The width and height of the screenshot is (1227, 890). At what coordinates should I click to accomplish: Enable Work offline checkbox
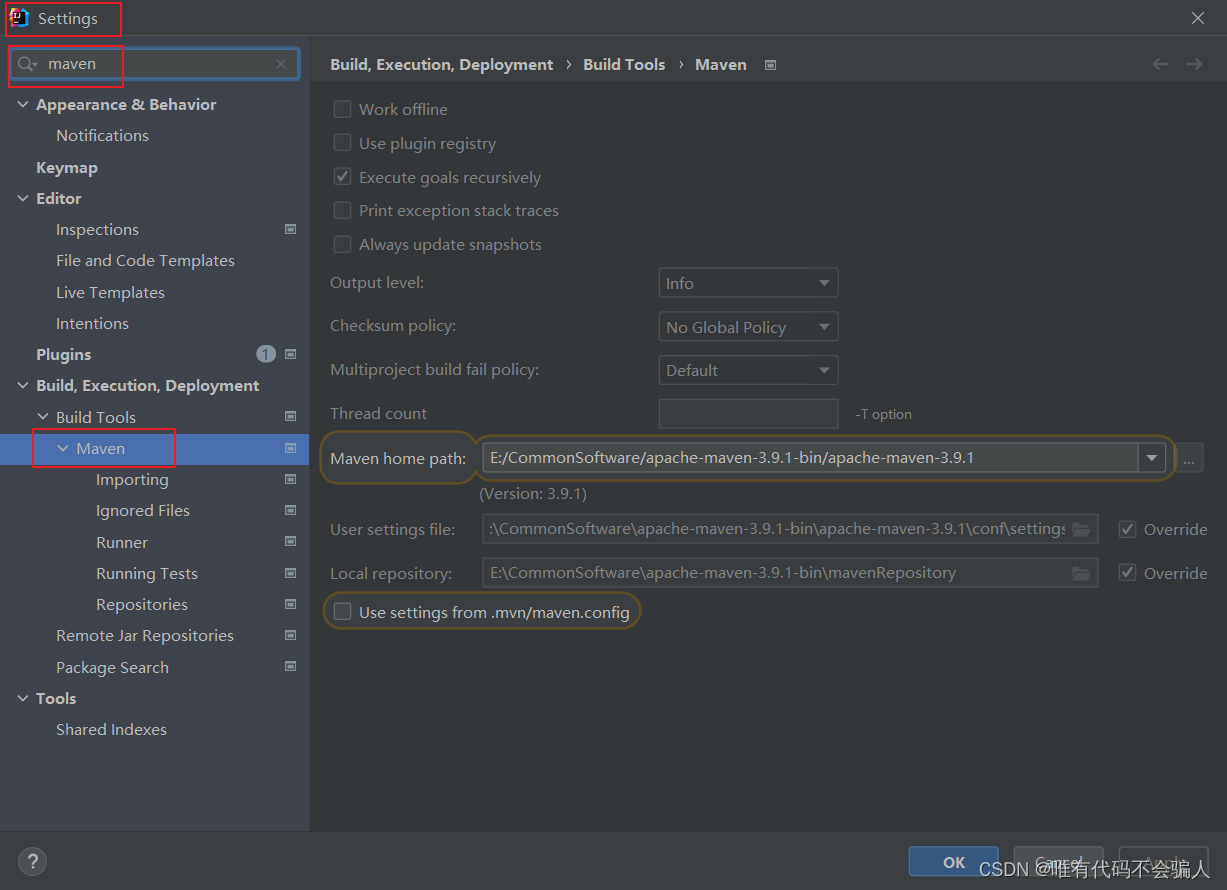(x=342, y=109)
